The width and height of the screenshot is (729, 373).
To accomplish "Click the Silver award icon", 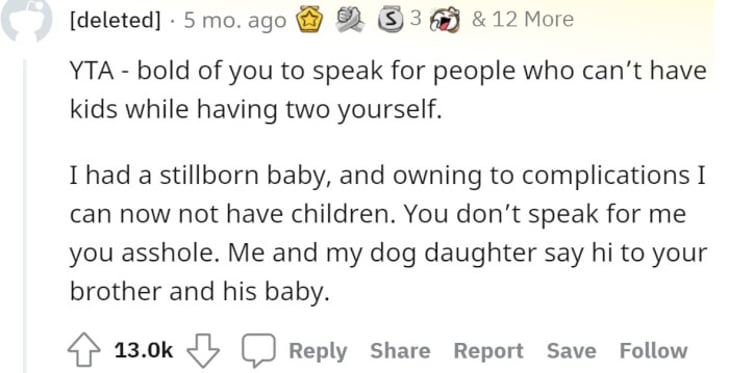I will click(x=391, y=20).
